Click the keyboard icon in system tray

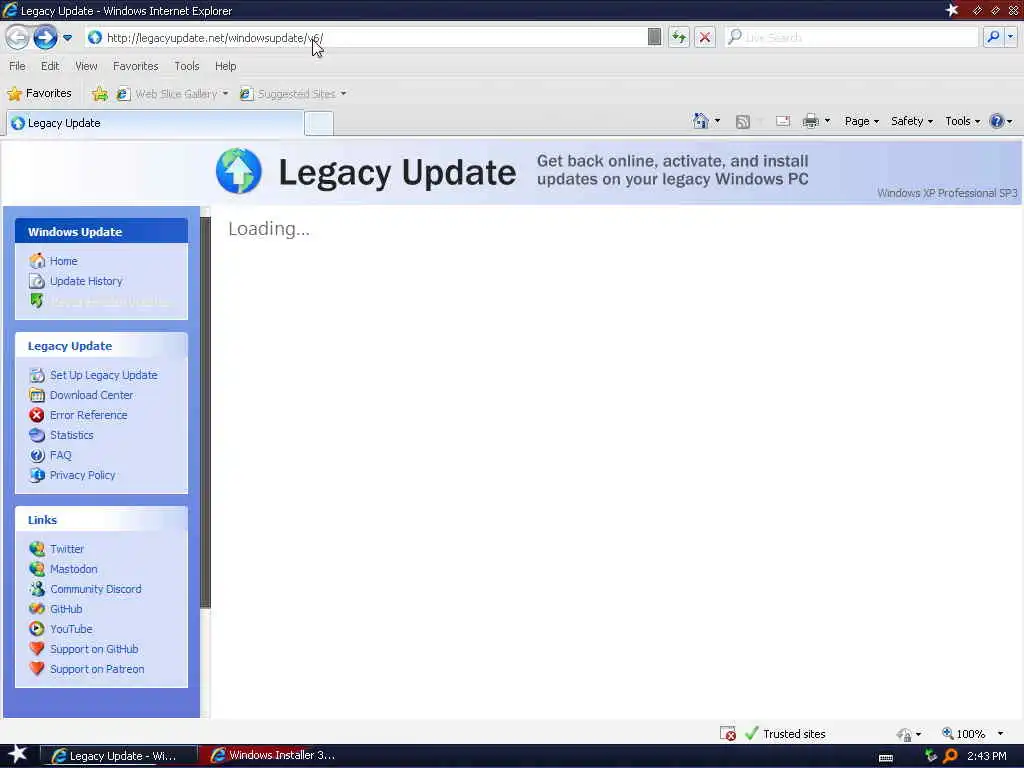886,758
